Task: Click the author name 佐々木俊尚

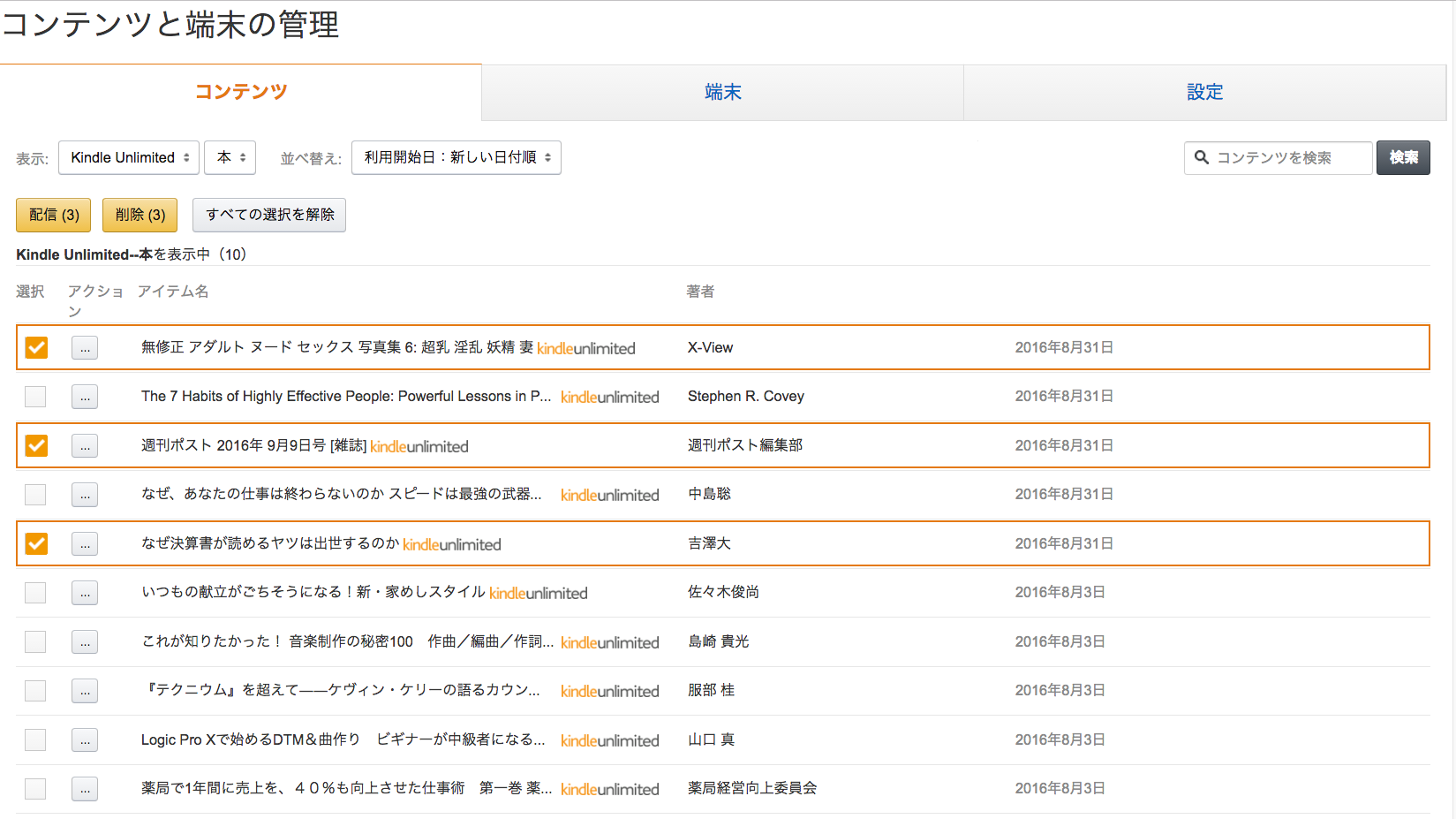Action: tap(723, 592)
